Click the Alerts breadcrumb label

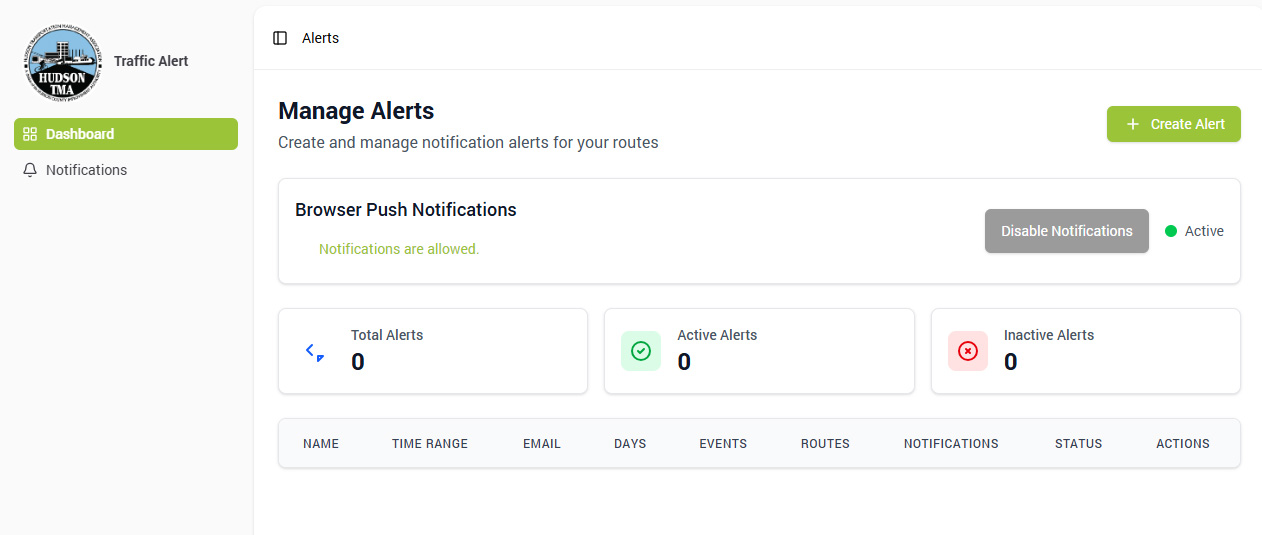(320, 38)
